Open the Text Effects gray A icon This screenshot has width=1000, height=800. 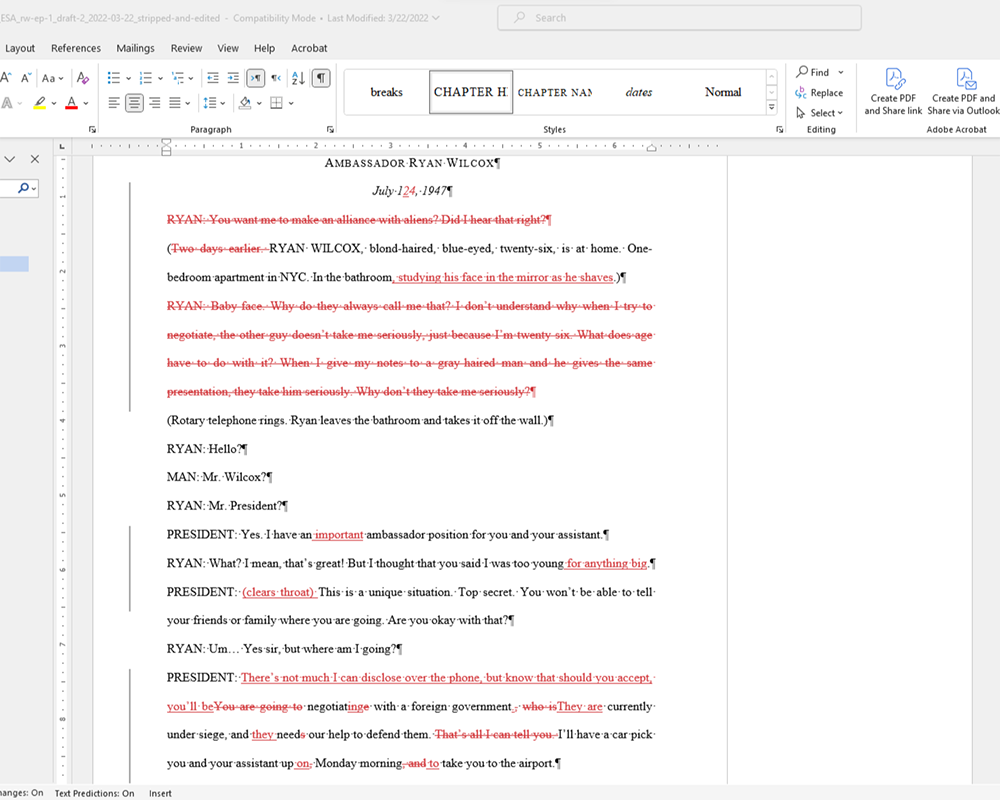[x=7, y=103]
